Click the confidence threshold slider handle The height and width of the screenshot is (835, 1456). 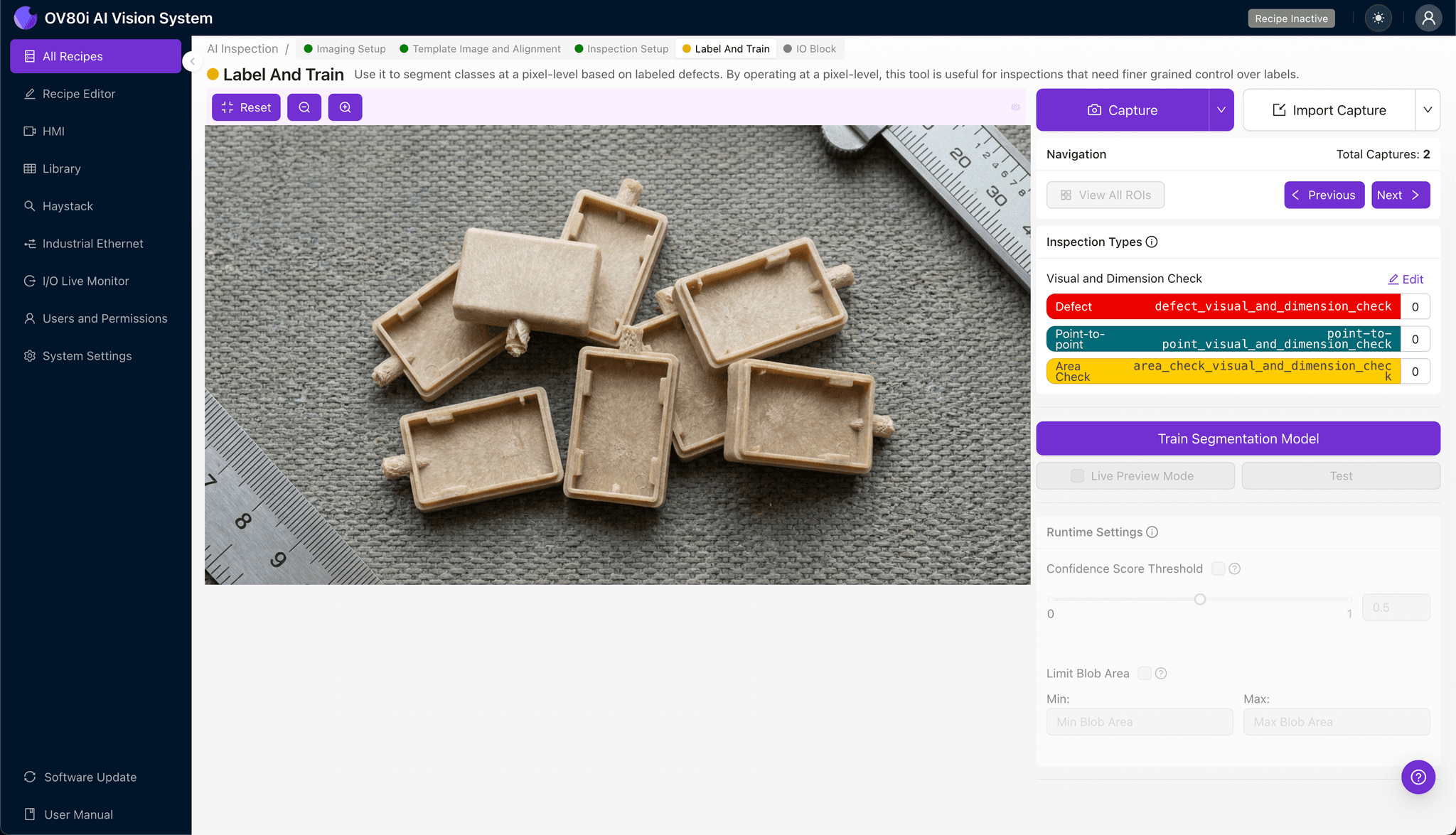(x=1200, y=599)
